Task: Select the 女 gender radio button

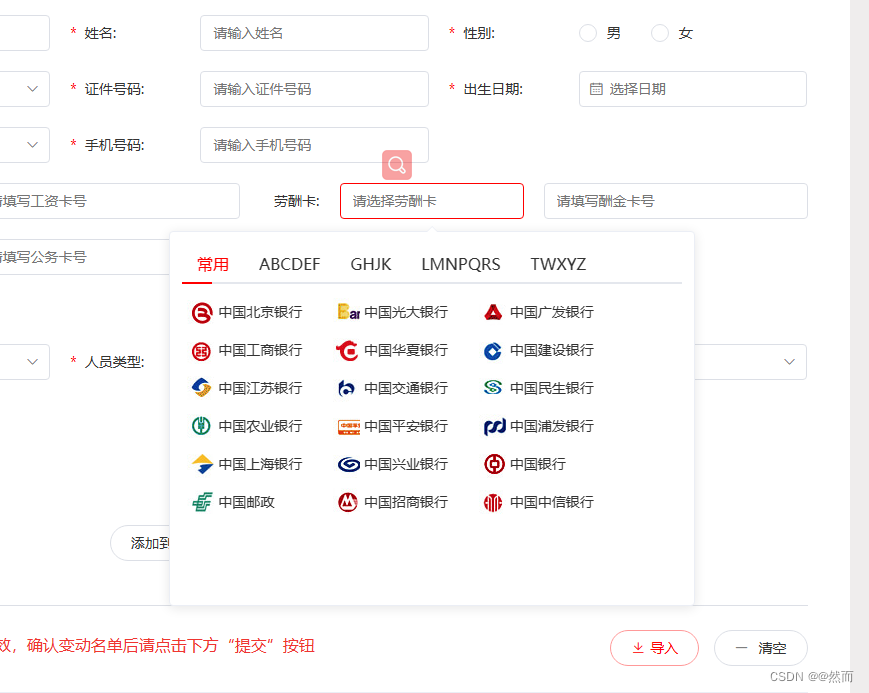Action: [x=659, y=33]
